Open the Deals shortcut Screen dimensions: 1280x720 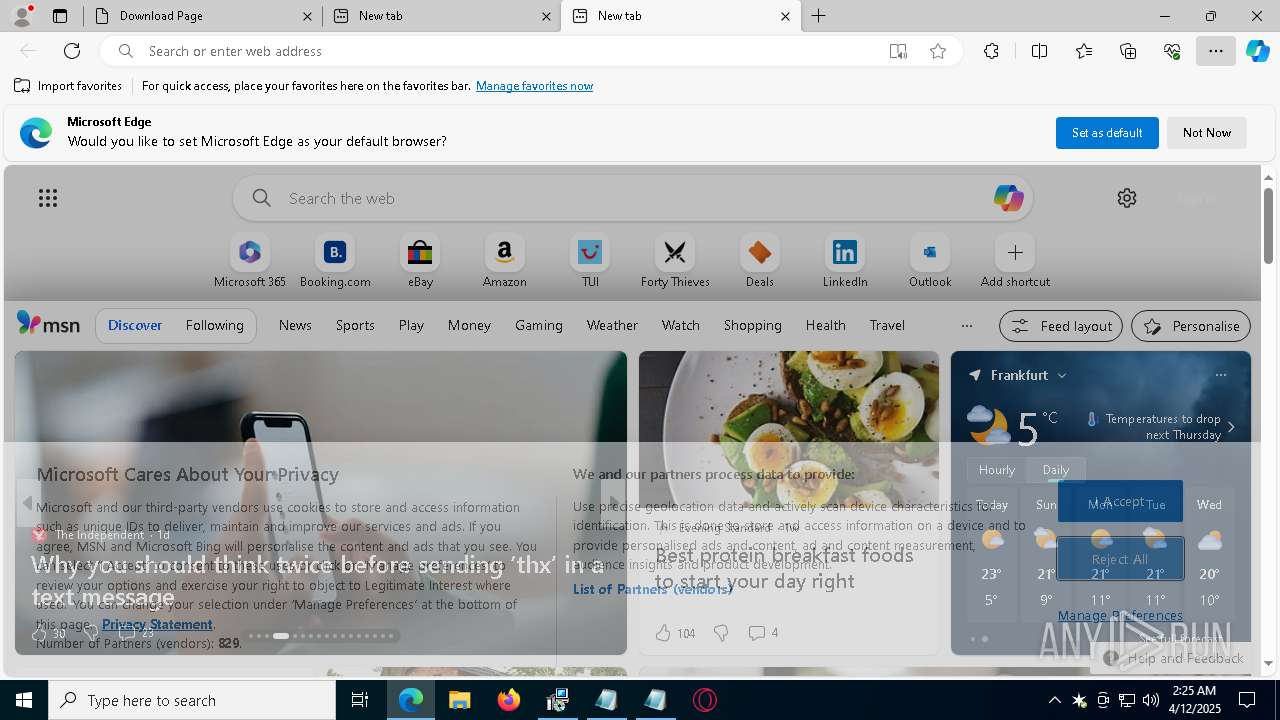pyautogui.click(x=760, y=262)
